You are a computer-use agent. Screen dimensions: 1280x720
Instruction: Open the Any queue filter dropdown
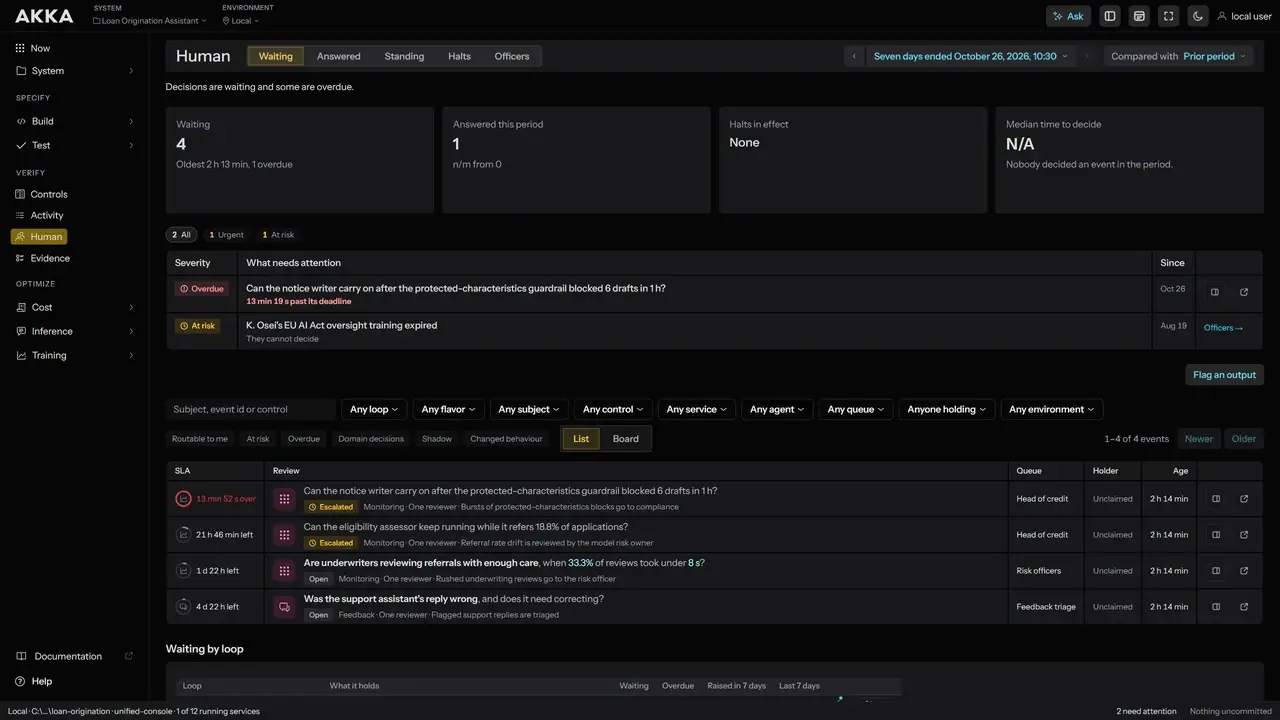pyautogui.click(x=857, y=409)
